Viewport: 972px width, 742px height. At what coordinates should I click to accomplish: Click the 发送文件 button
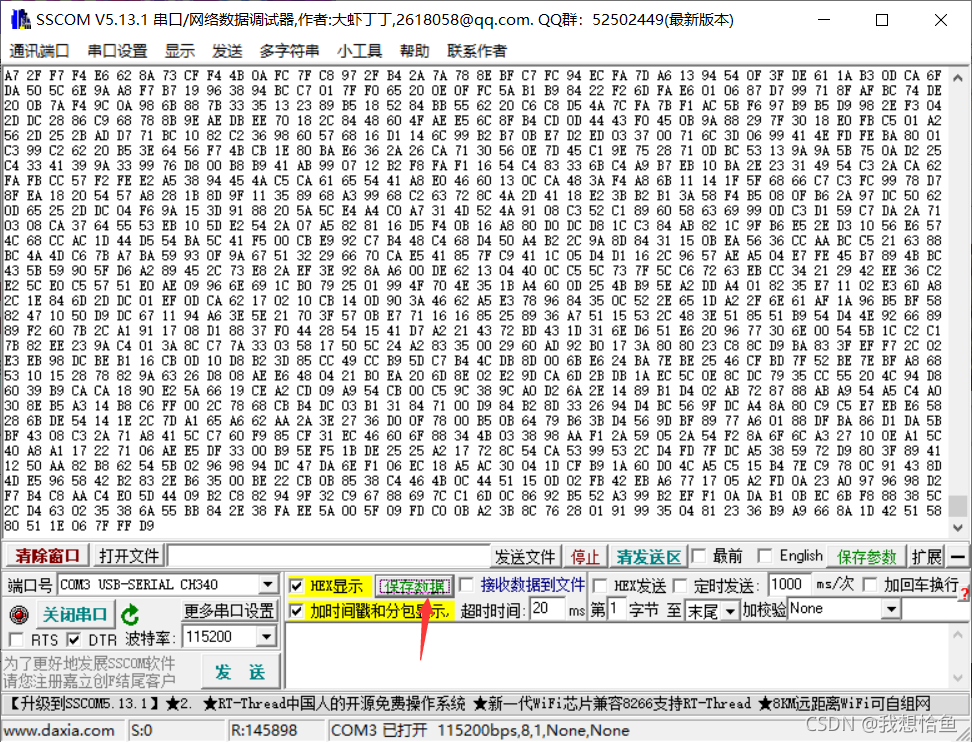525,557
